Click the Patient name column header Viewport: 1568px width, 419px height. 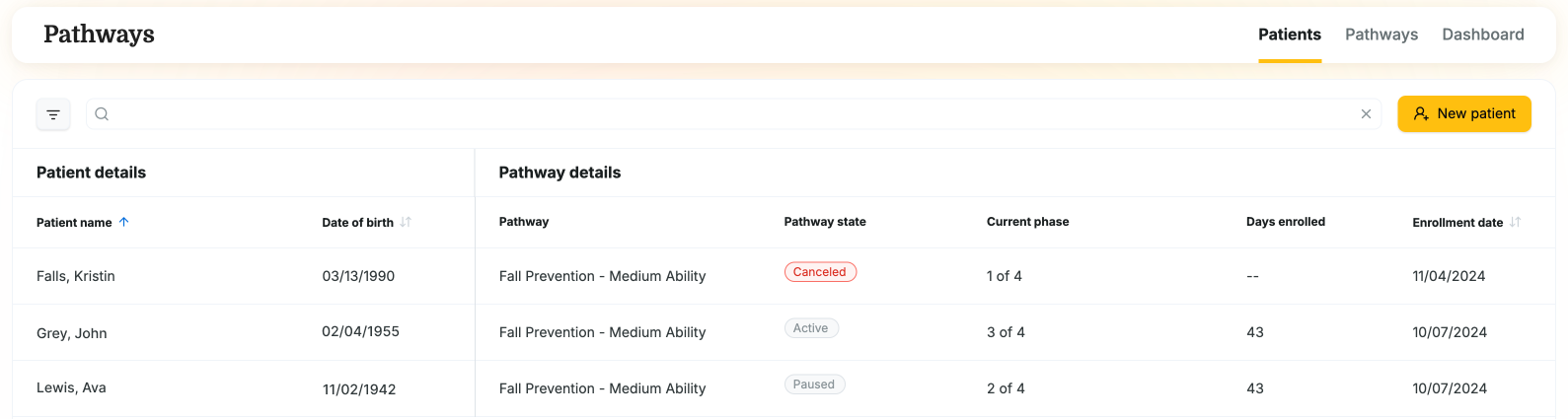pyautogui.click(x=74, y=223)
